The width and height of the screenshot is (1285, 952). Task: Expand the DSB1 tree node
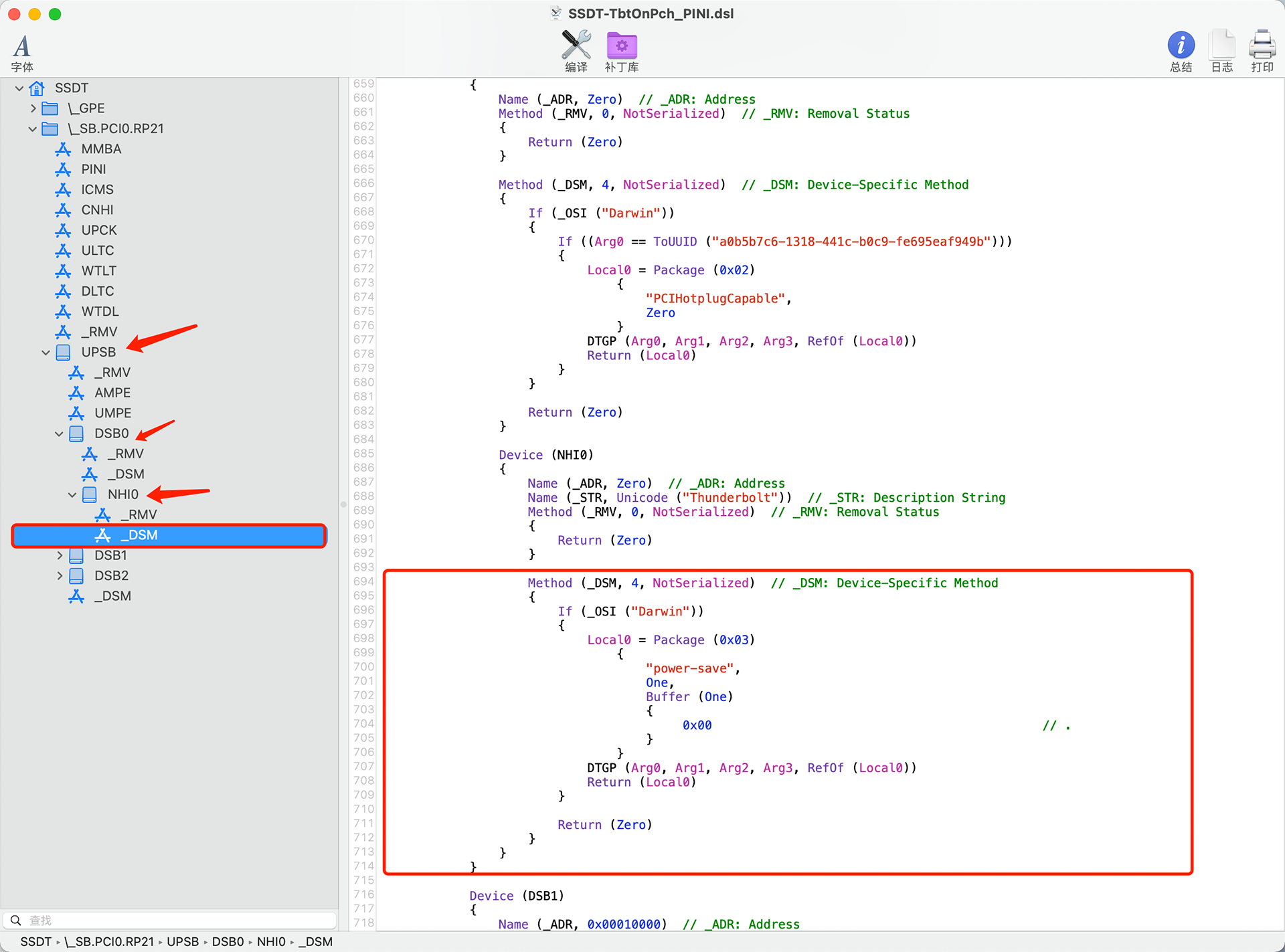(61, 554)
